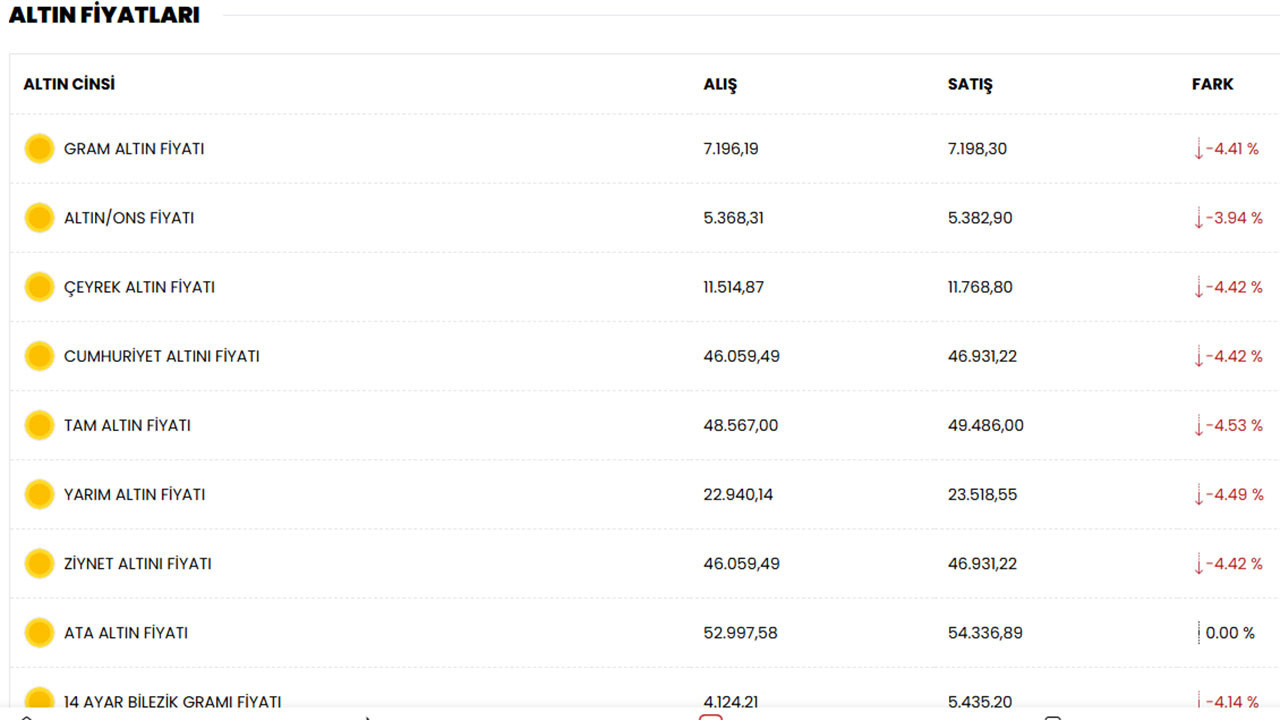Click the coin icon next to Altın/Ons Fiyatı
This screenshot has height=720, width=1280.
[39, 218]
